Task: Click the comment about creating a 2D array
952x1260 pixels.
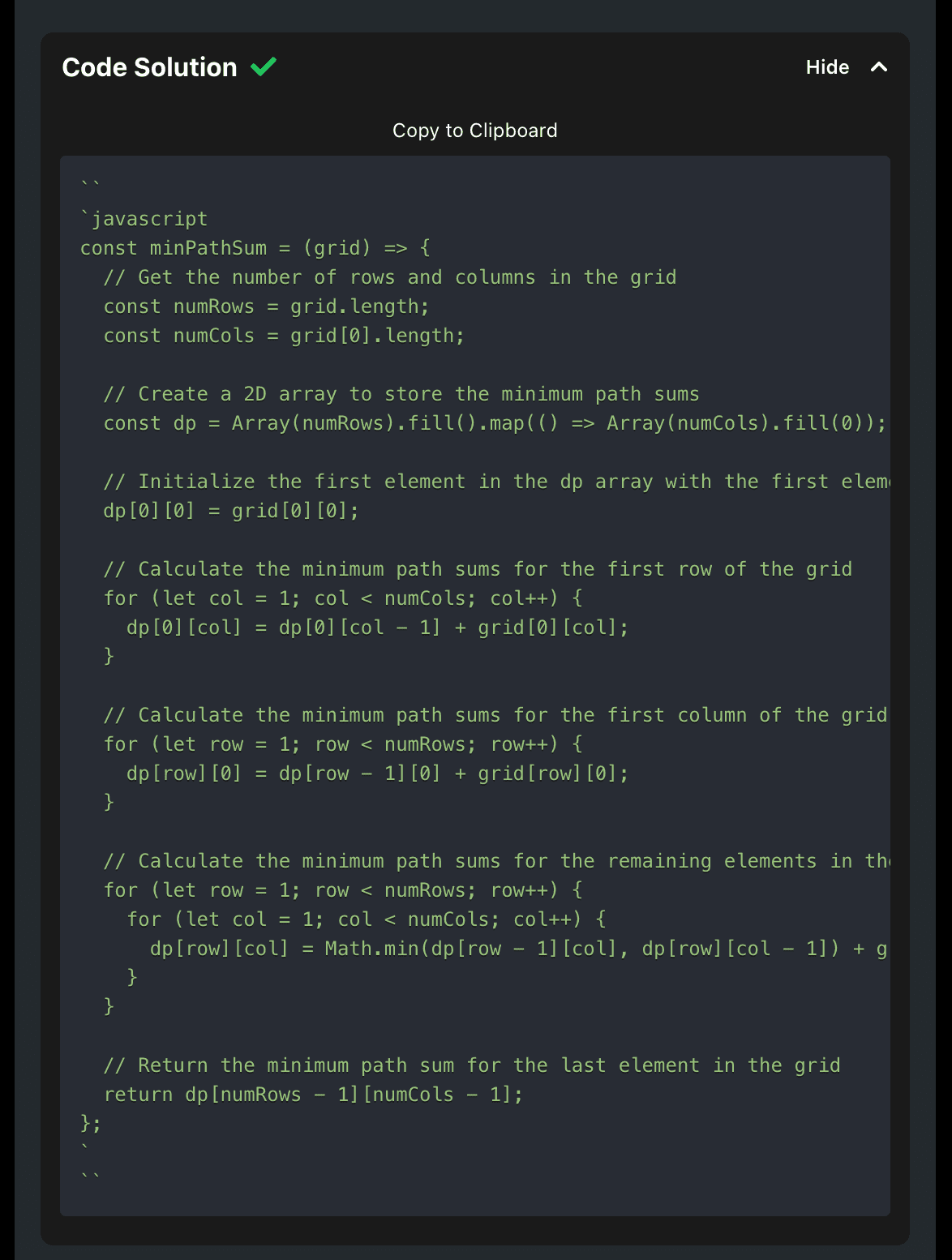Action: [x=401, y=394]
